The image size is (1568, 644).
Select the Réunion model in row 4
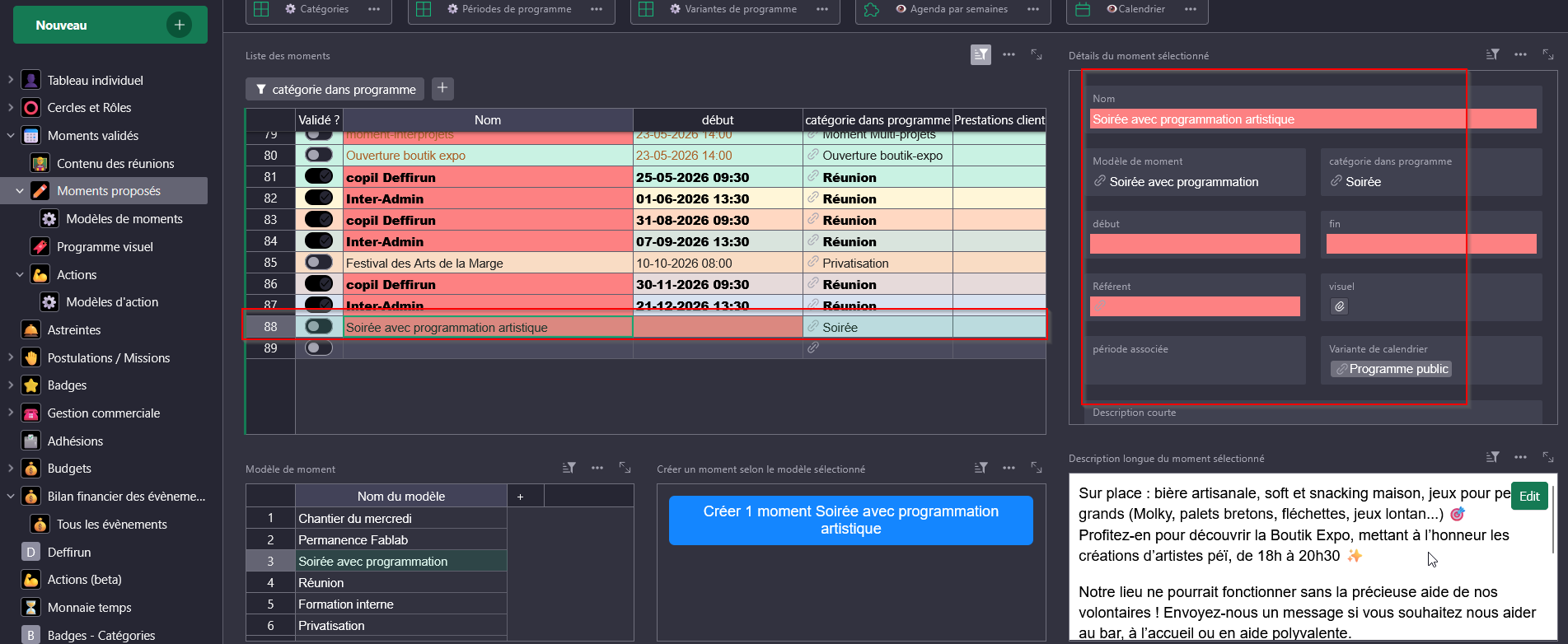tap(321, 583)
